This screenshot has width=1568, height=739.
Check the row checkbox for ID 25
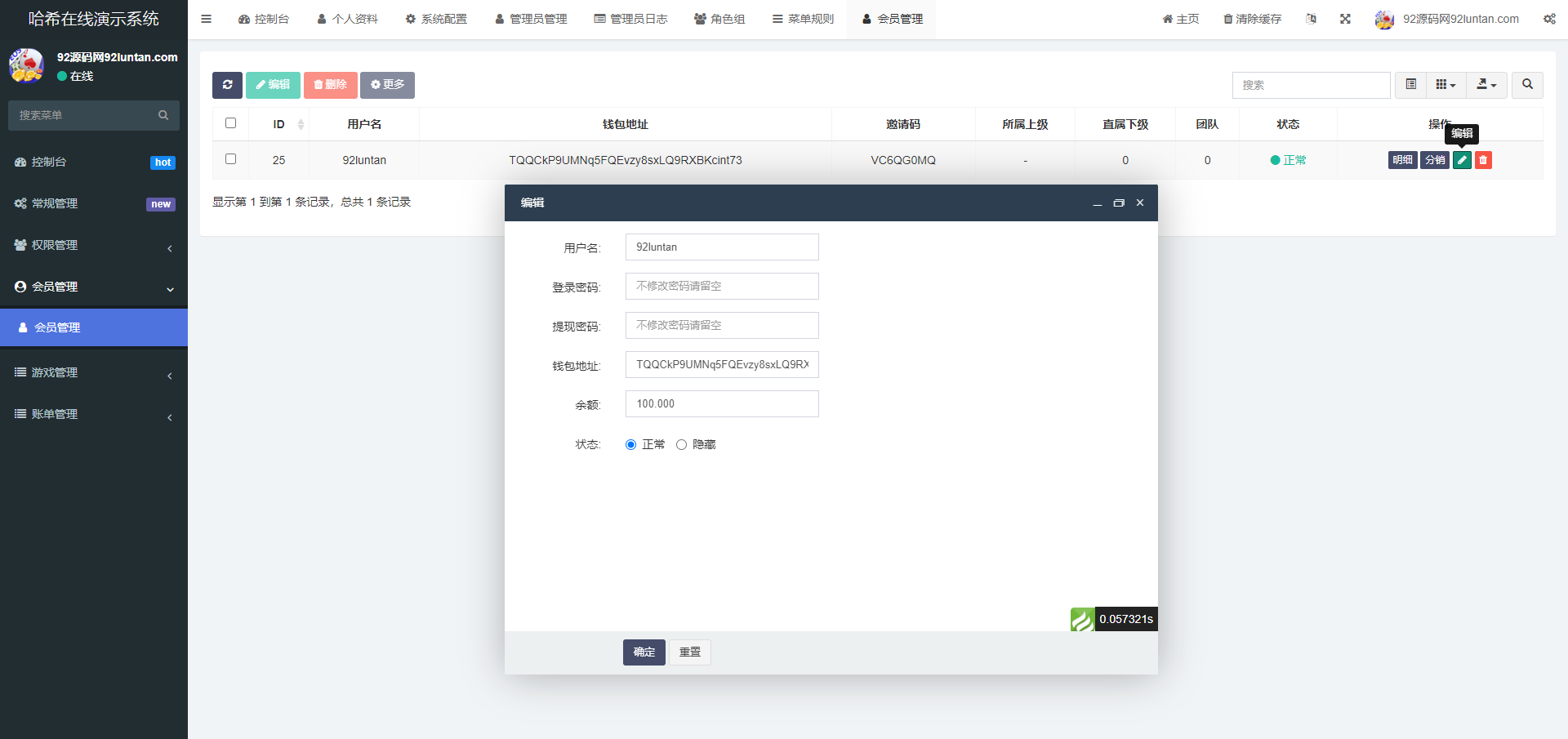230,159
